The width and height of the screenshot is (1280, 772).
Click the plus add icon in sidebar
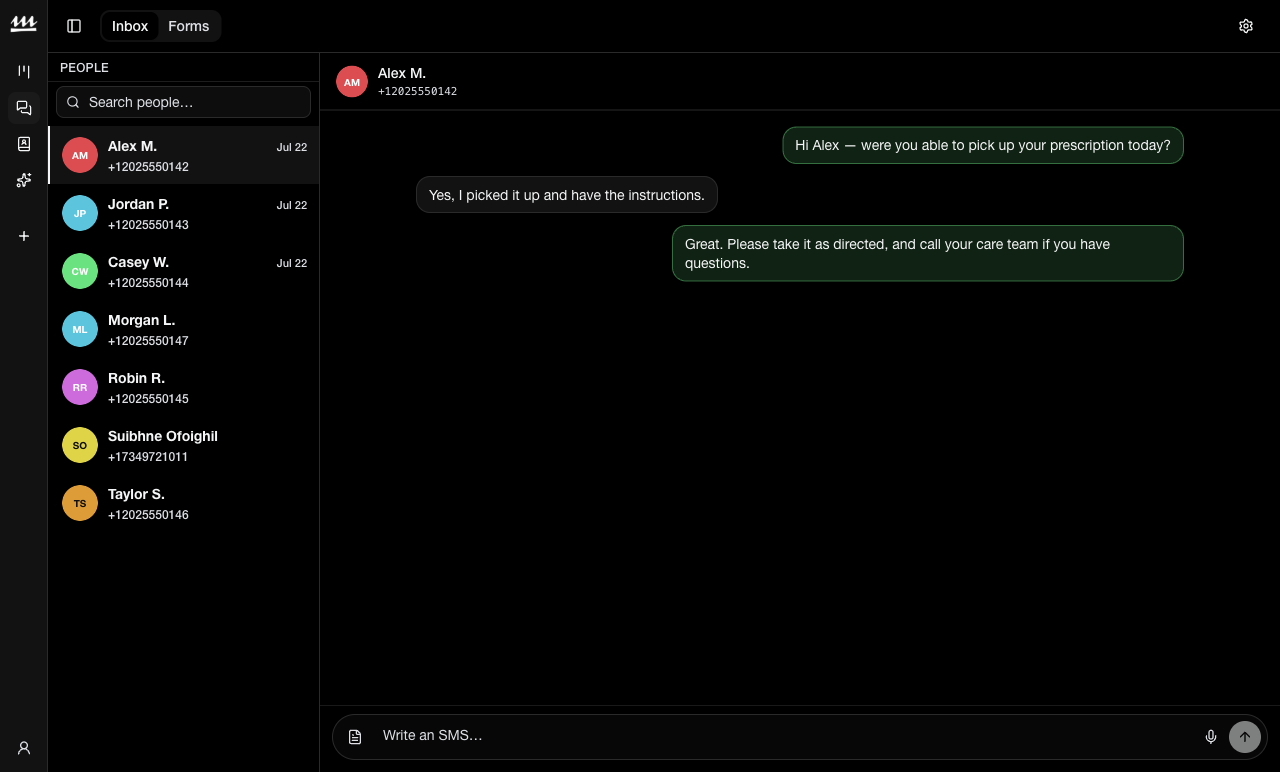pos(24,236)
